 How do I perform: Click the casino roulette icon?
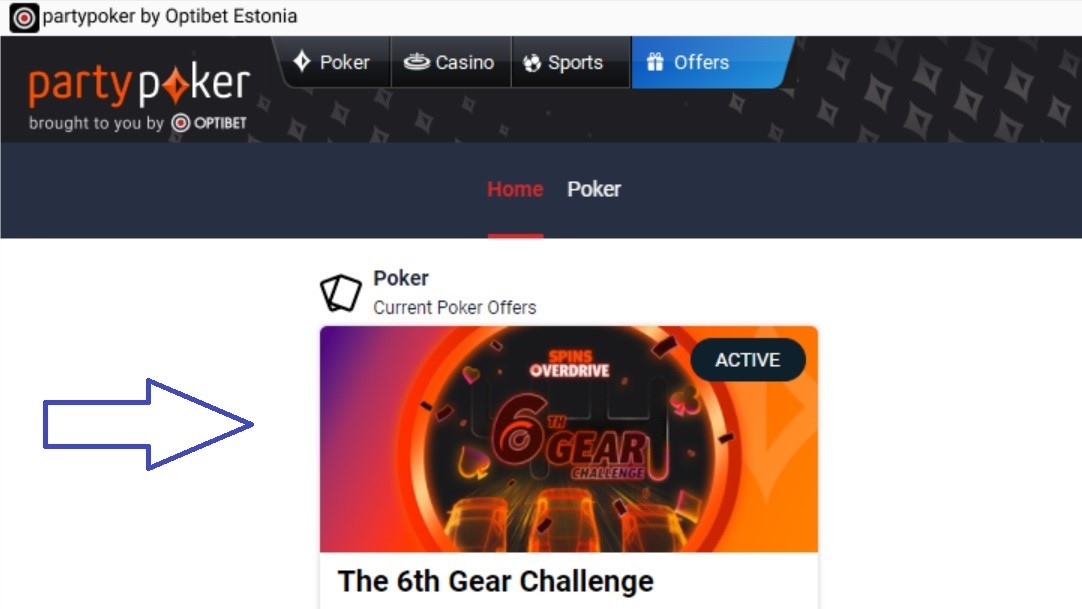(x=416, y=62)
